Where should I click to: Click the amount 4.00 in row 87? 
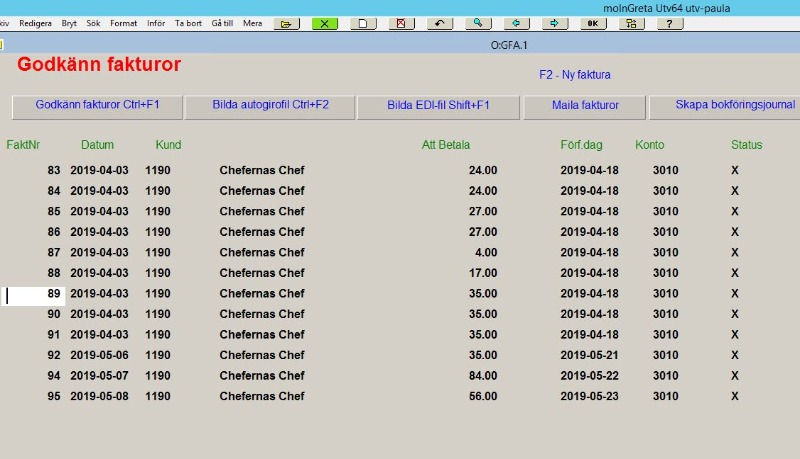(486, 252)
